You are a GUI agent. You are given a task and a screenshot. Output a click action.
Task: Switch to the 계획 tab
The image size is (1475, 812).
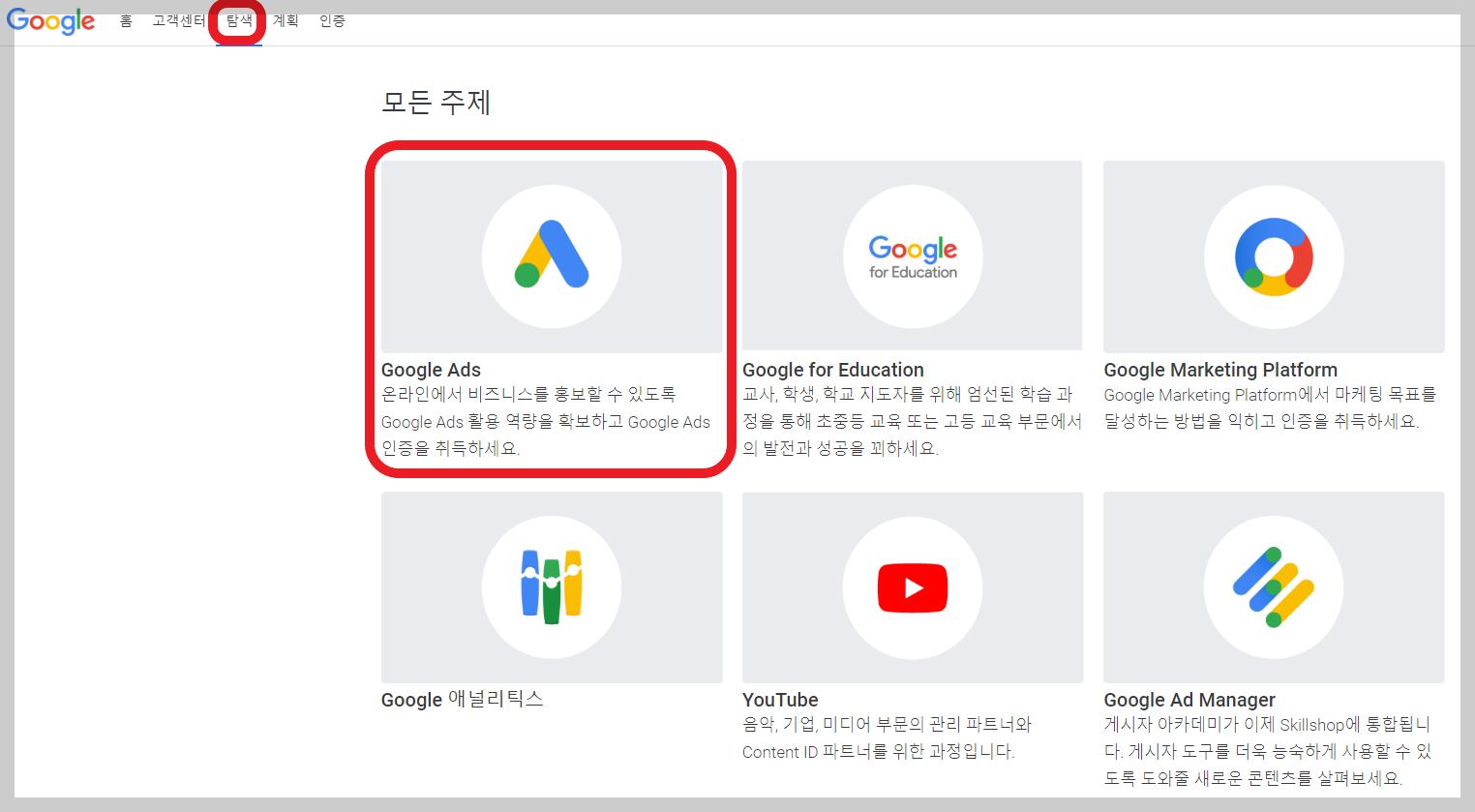pos(286,21)
